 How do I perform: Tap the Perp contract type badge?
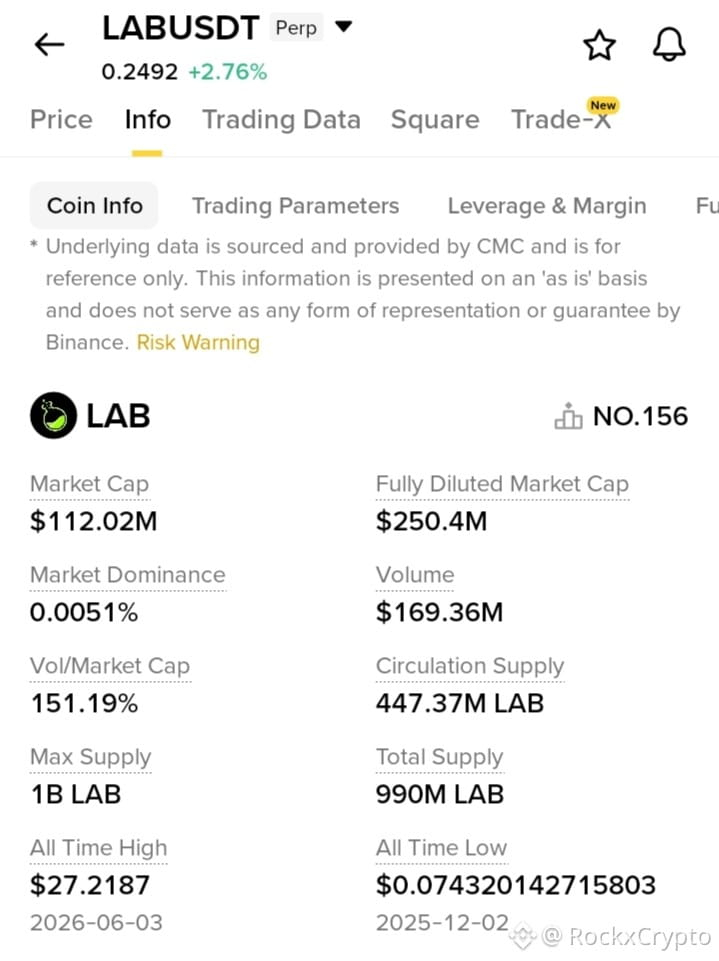[x=296, y=28]
